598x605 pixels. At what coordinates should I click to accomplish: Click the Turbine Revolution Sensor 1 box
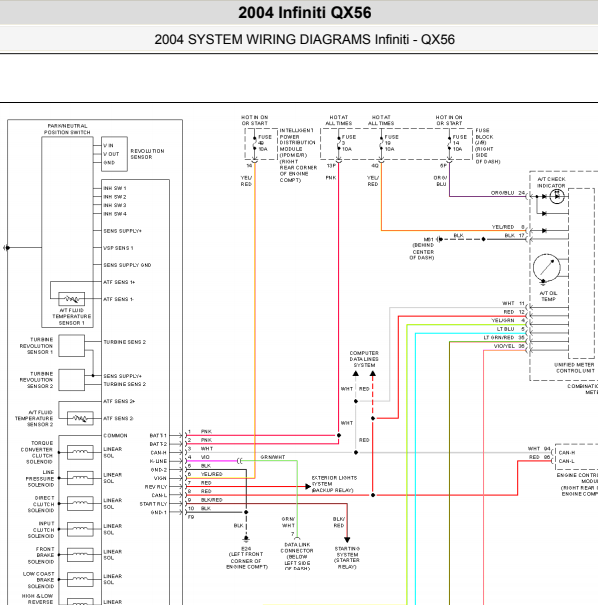tap(72, 346)
